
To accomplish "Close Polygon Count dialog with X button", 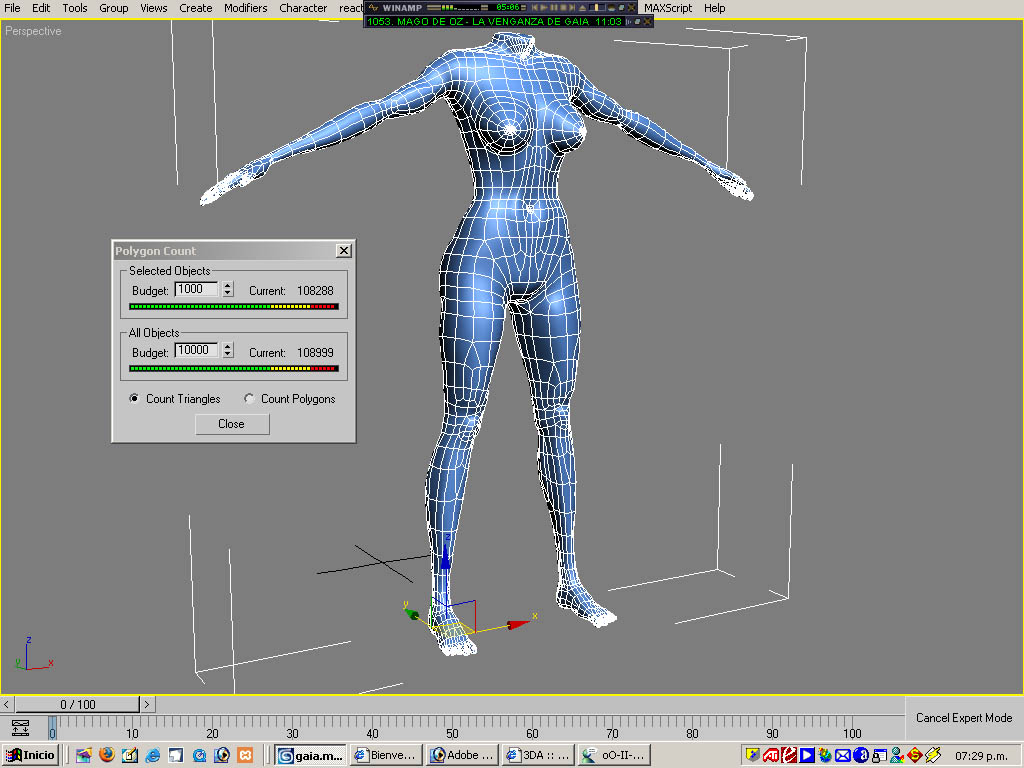I will [344, 250].
